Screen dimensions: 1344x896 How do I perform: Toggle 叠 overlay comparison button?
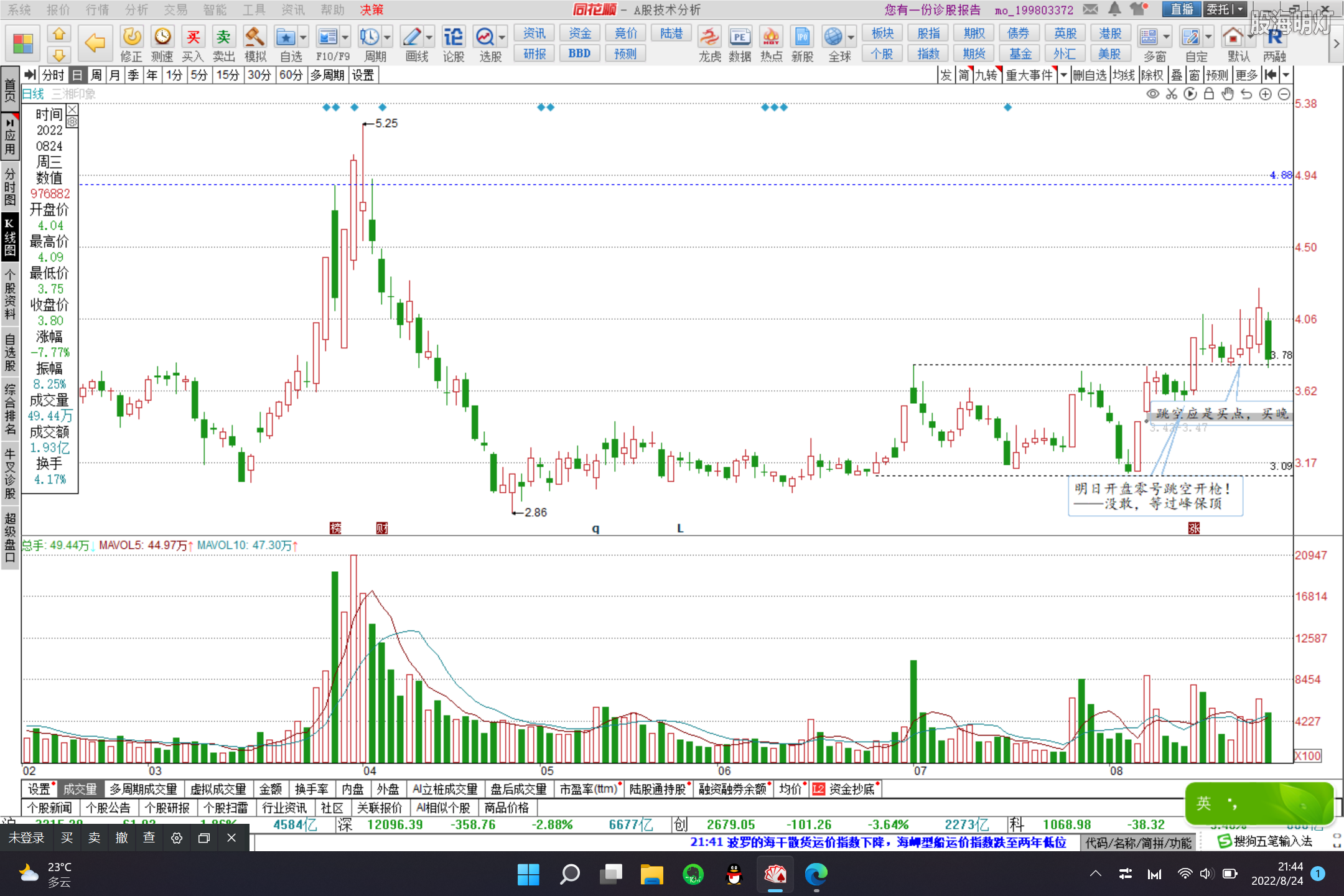1177,75
